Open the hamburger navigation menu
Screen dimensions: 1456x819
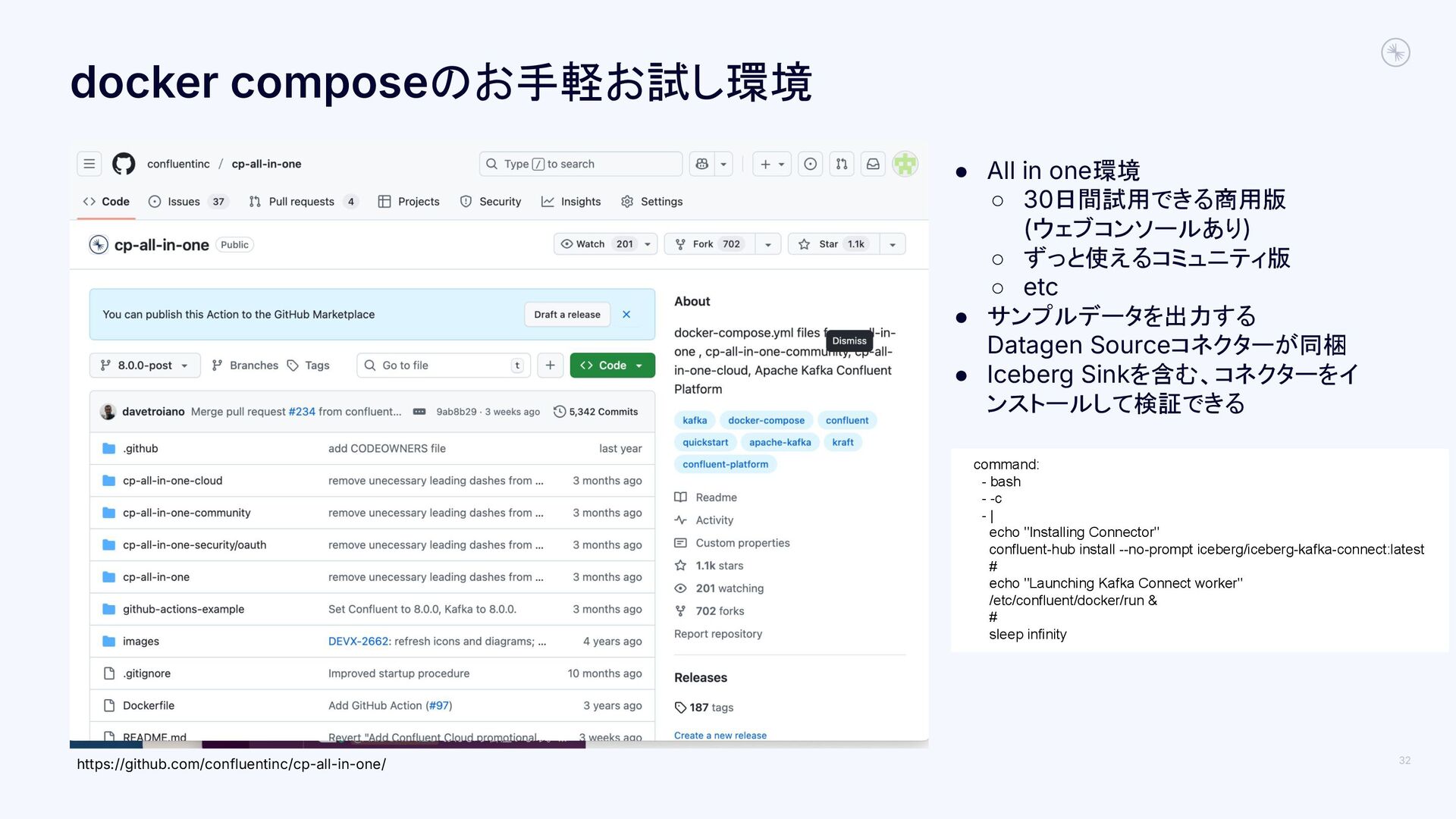[89, 164]
